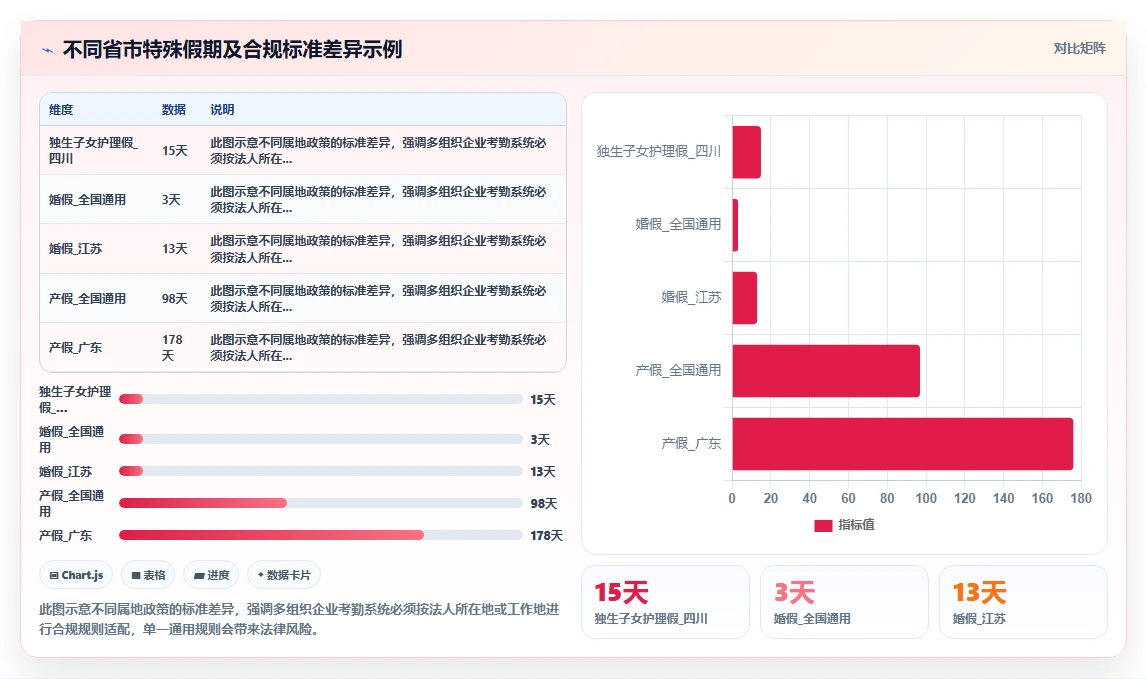Image resolution: width=1147 pixels, height=679 pixels.
Task: Click the 98天 value in the table
Action: (175, 299)
